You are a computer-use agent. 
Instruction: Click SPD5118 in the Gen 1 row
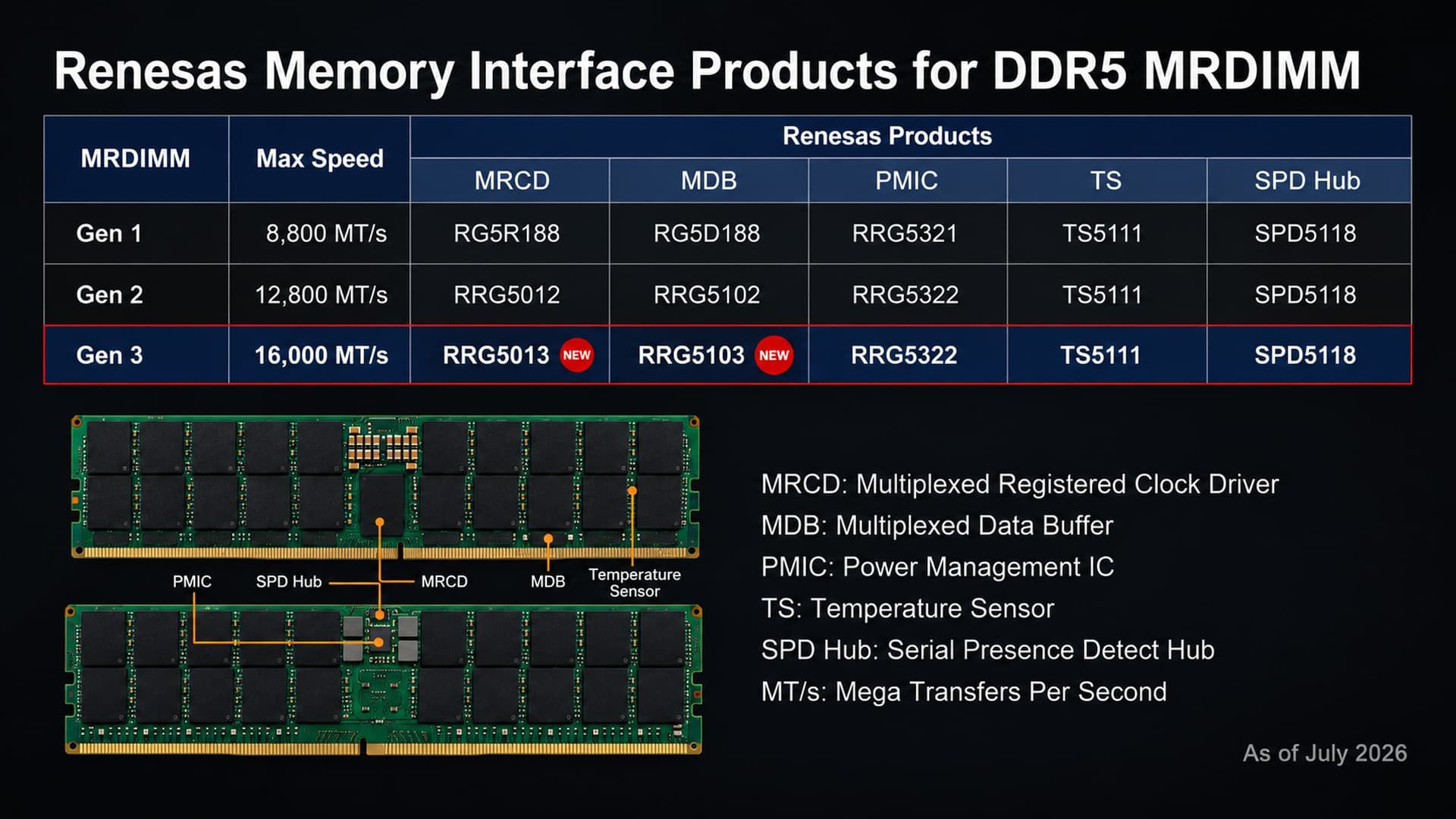(1305, 234)
